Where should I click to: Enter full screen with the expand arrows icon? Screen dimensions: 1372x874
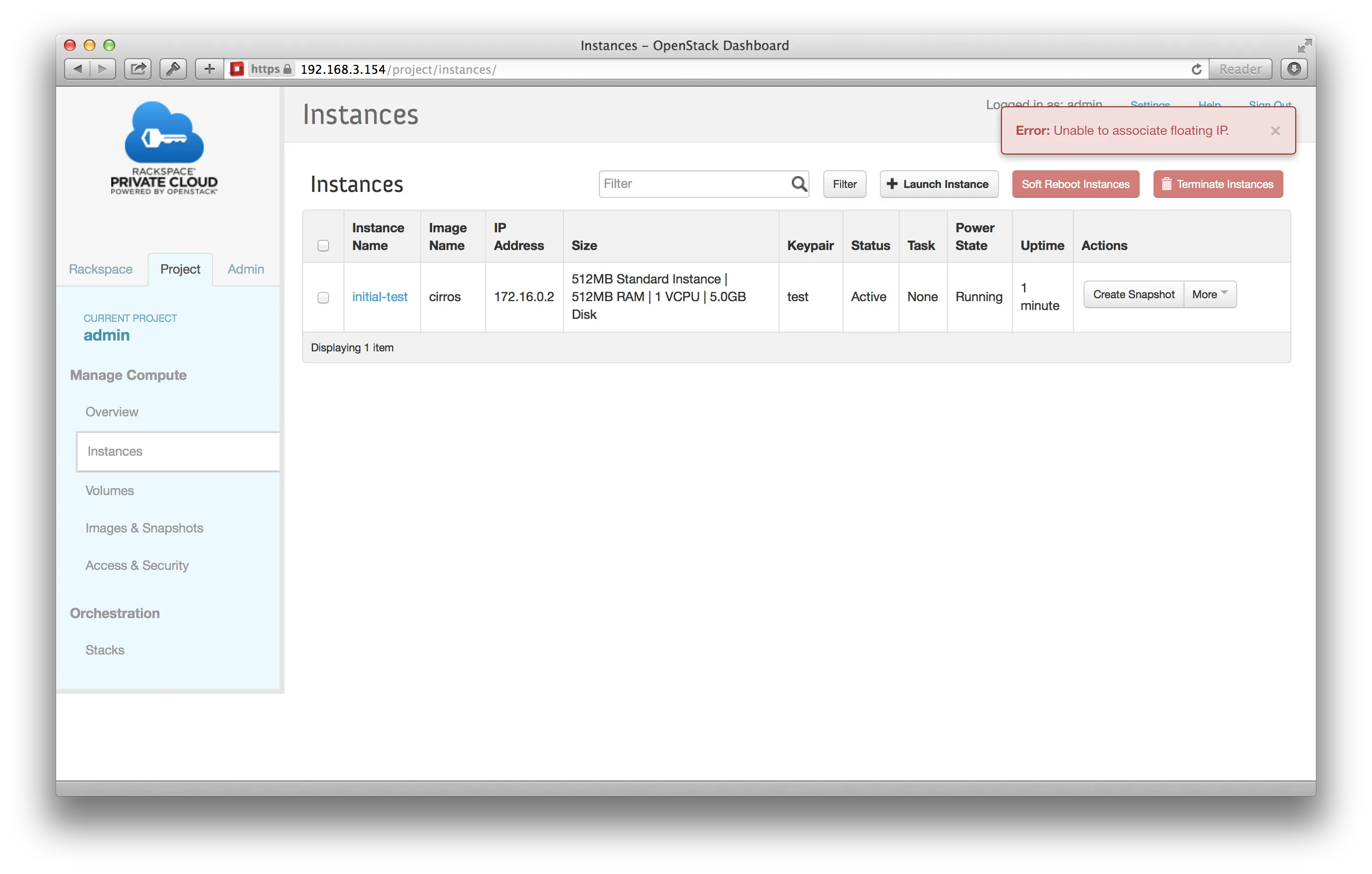(x=1304, y=46)
